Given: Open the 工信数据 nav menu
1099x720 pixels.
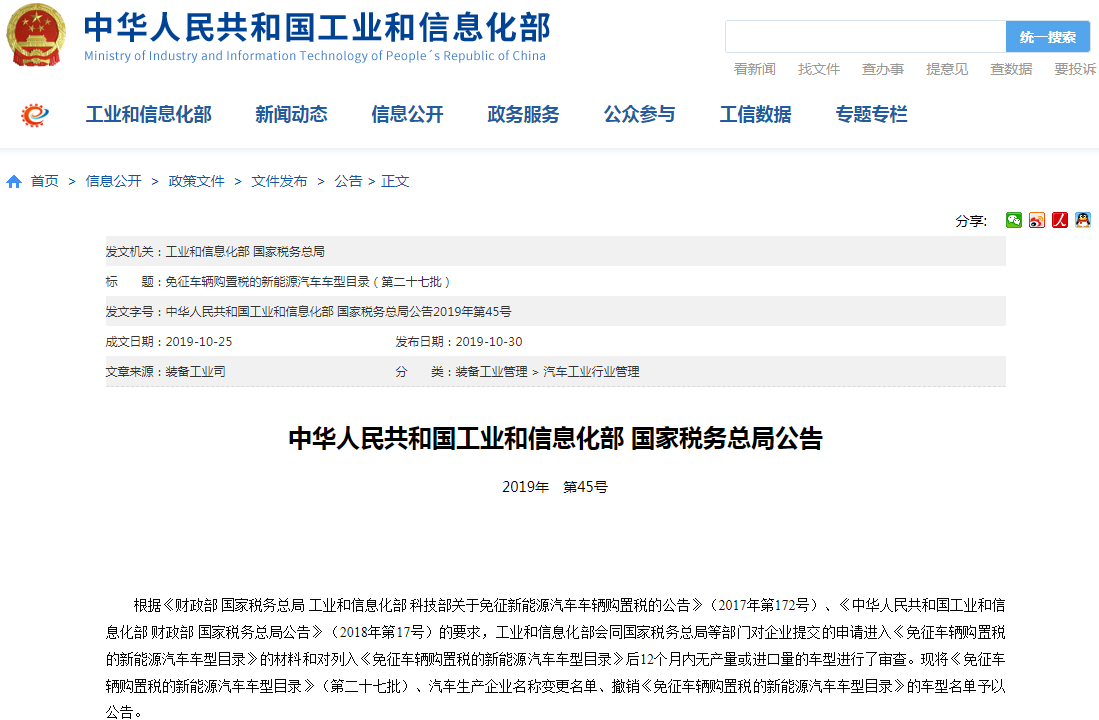Looking at the screenshot, I should click(756, 114).
